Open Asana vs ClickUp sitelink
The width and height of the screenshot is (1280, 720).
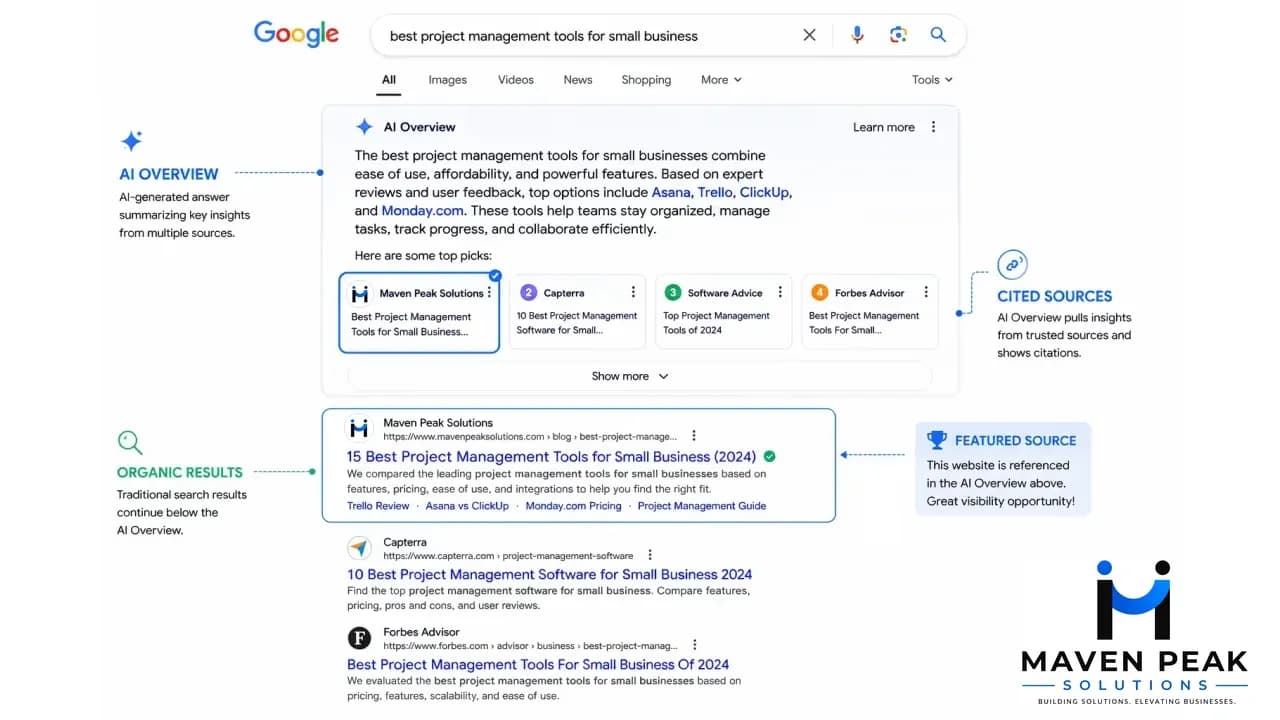click(467, 506)
